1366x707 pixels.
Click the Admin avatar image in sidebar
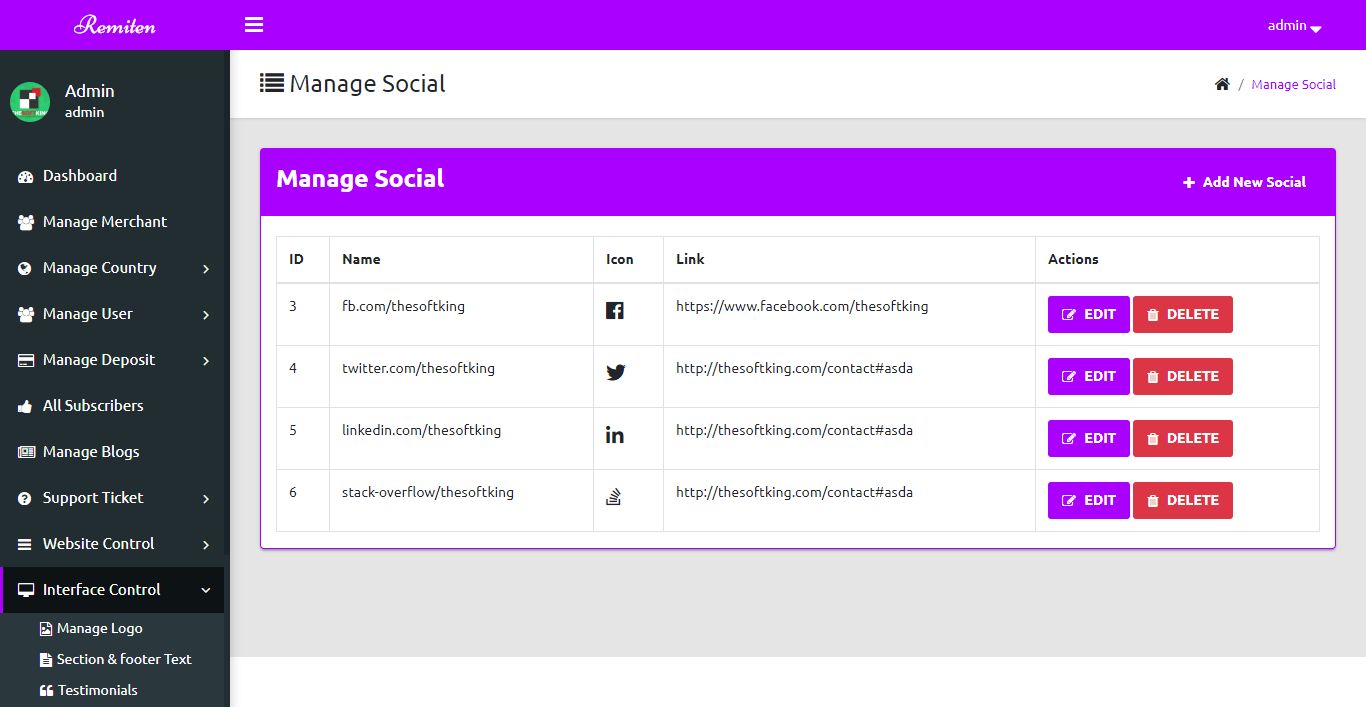30,101
